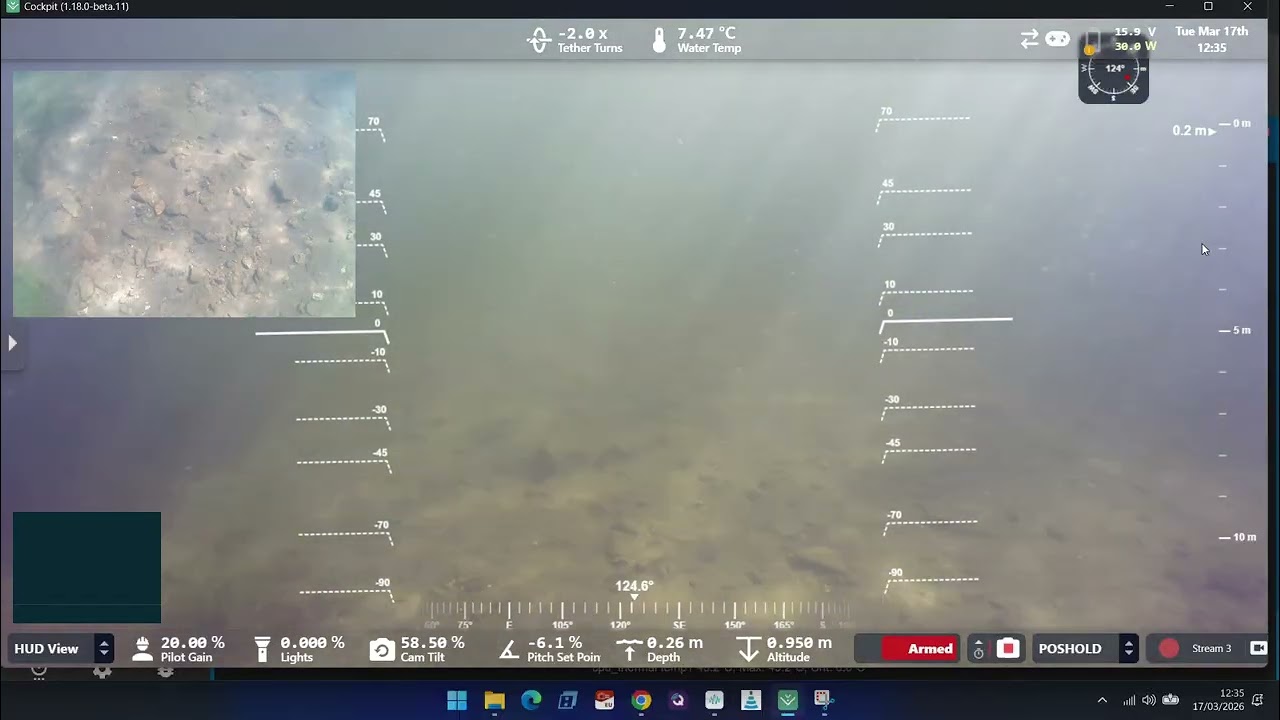Click the Cockpit logo in the title bar
The width and height of the screenshot is (1280, 720).
pyautogui.click(x=12, y=7)
